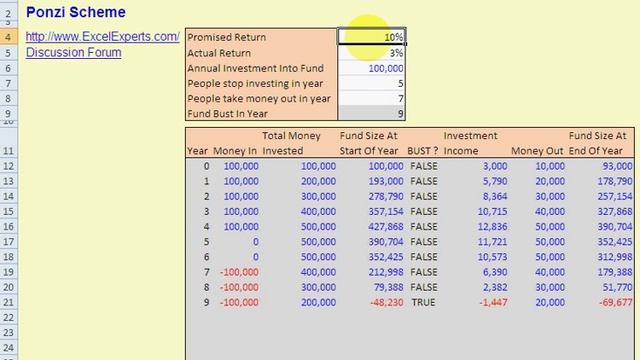Select the 193,000 start of year cell

pos(386,181)
